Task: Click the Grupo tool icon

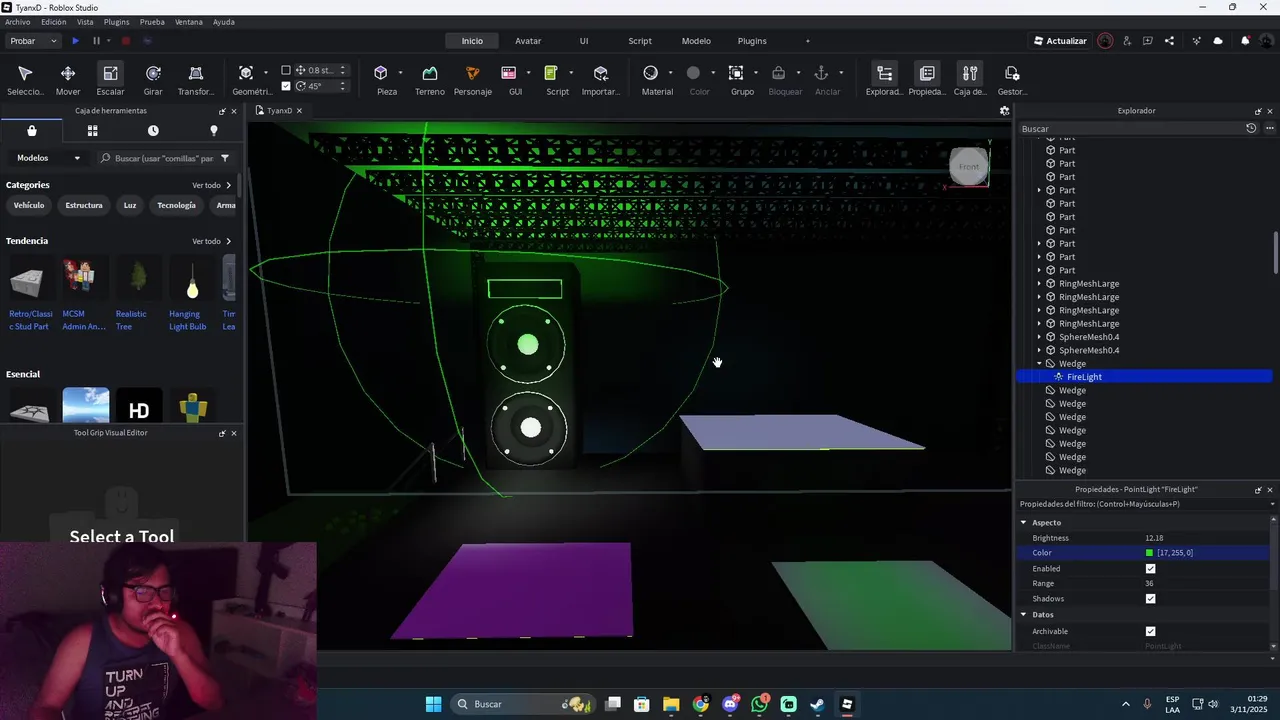Action: click(736, 73)
